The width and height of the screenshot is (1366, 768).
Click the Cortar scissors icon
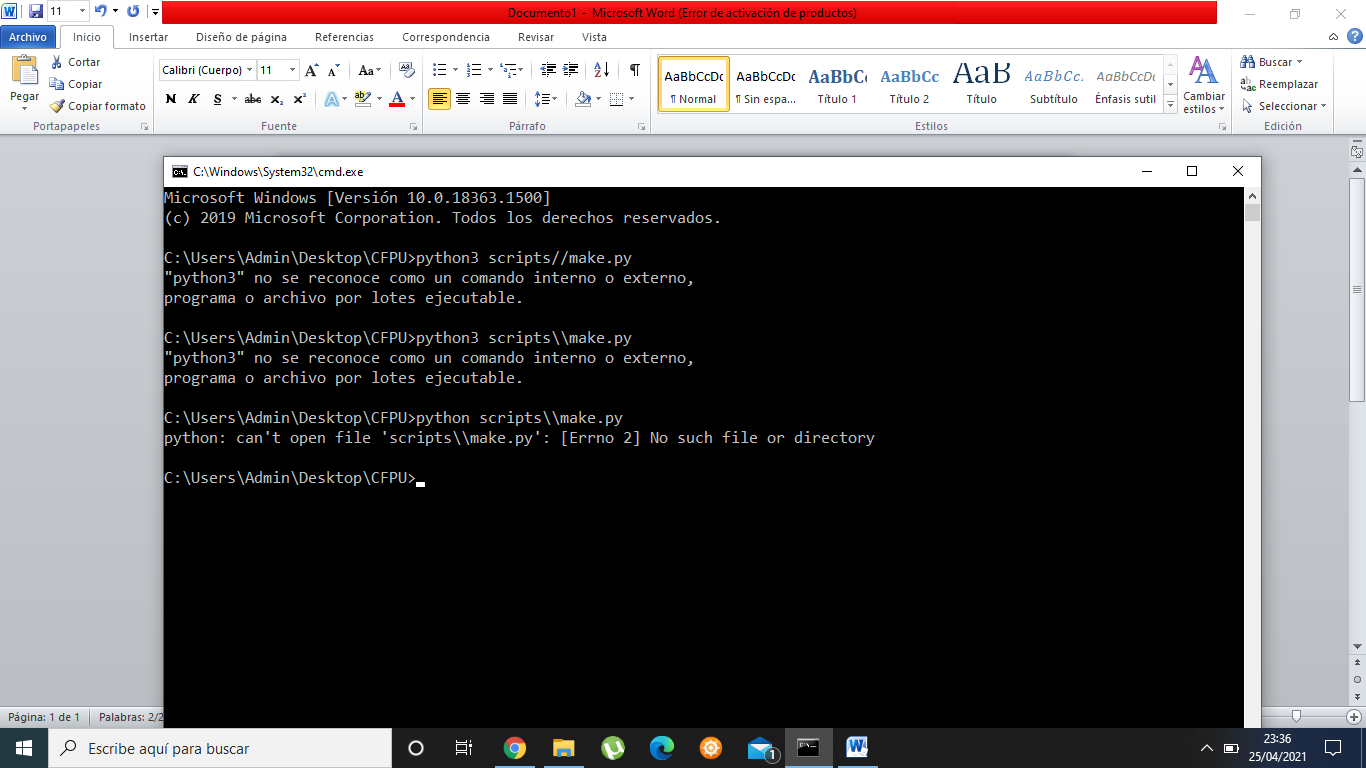(x=57, y=62)
